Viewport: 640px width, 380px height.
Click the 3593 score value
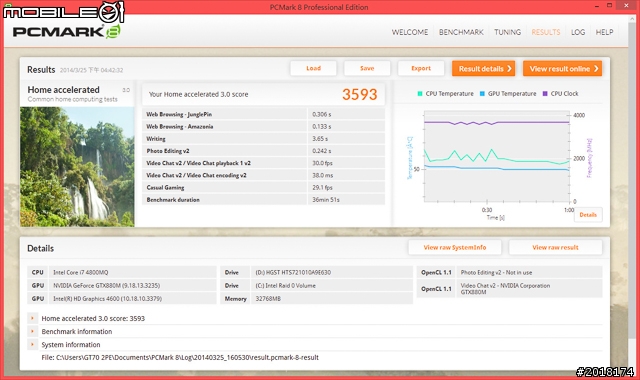pos(360,94)
